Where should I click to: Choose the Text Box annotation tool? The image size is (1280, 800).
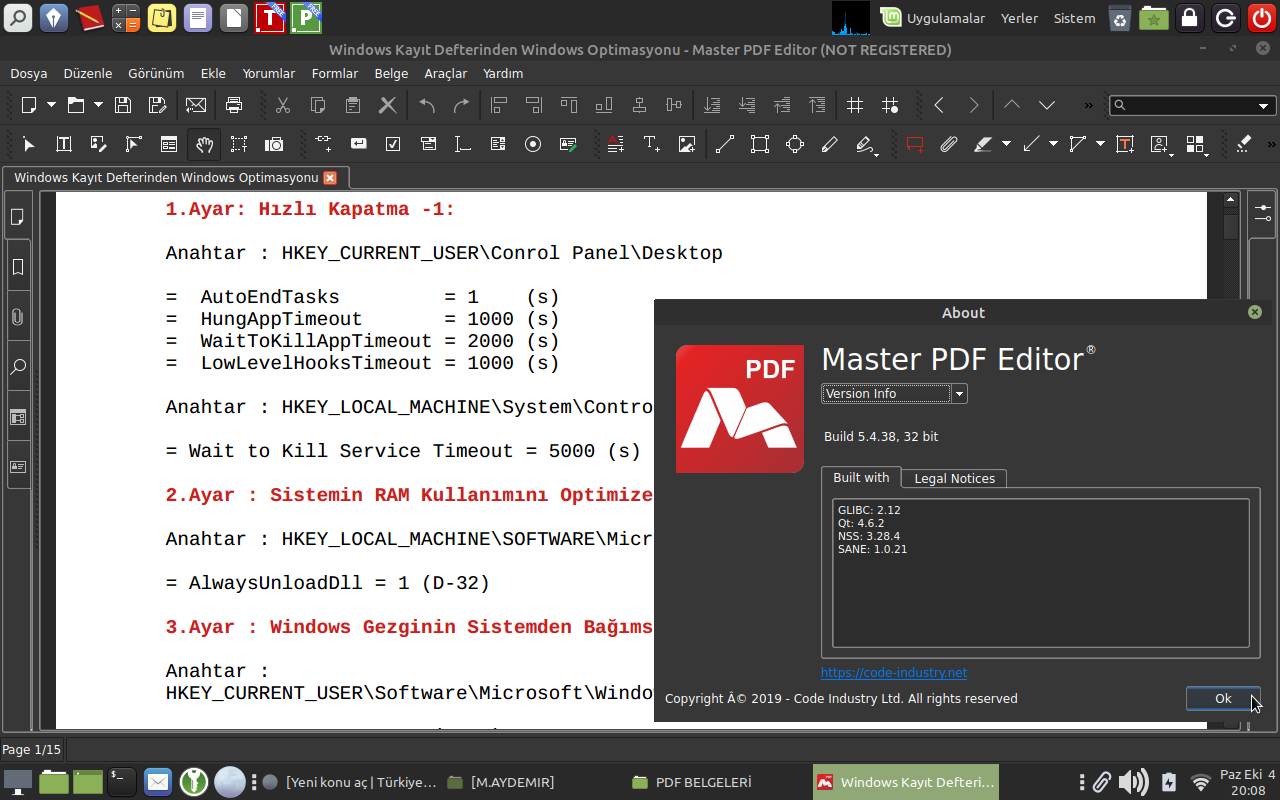(1125, 144)
